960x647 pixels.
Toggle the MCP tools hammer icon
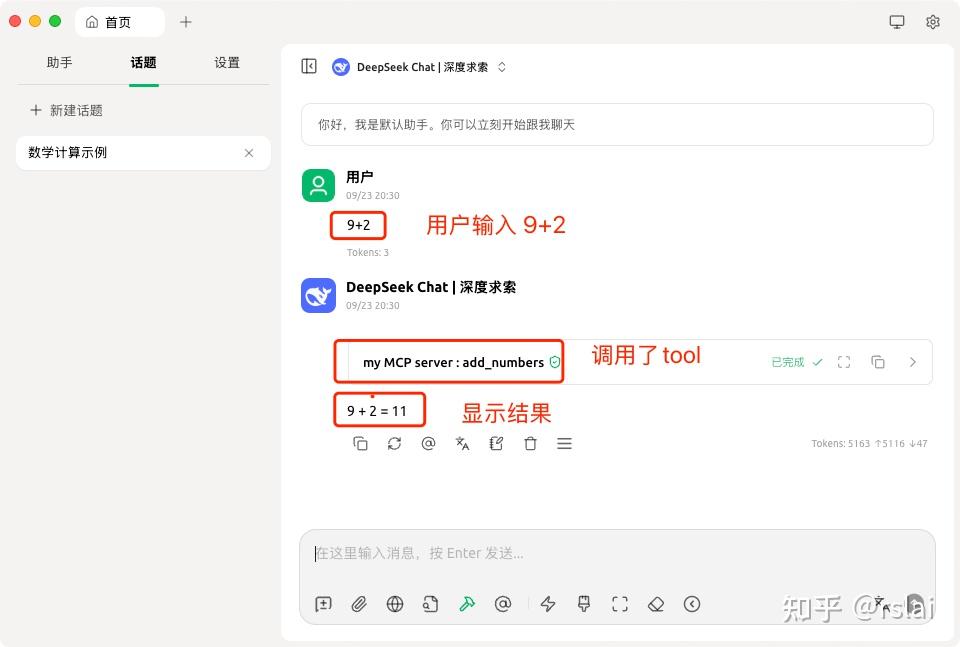click(x=467, y=604)
